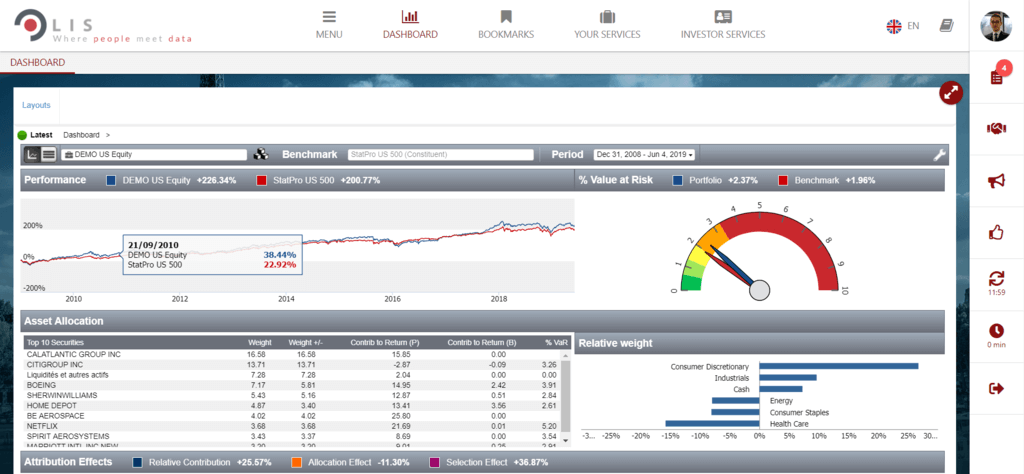Click red Benchmark VaR legend swatch
This screenshot has width=1024, height=474.
783,180
